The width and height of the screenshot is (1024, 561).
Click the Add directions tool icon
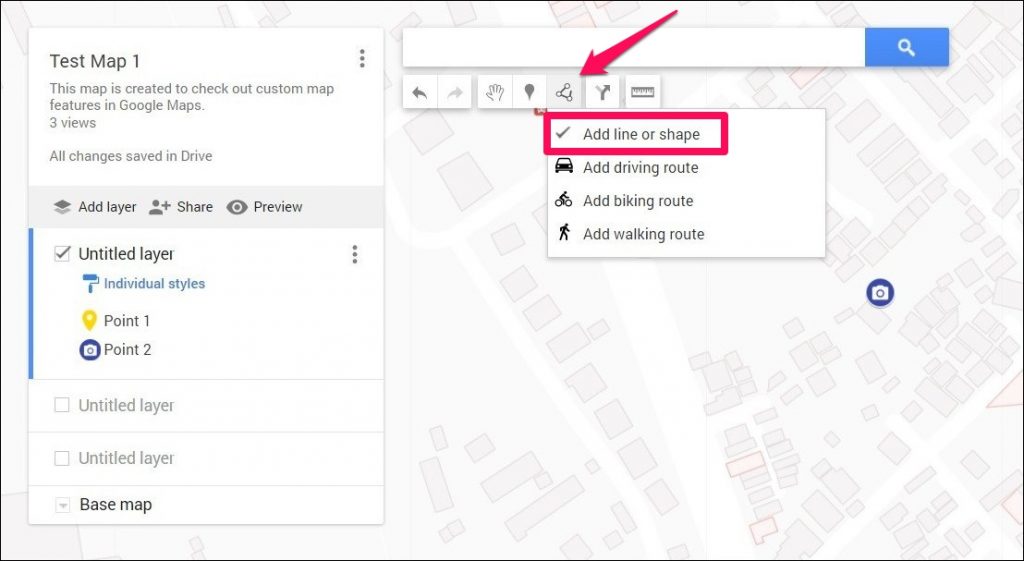coord(601,93)
